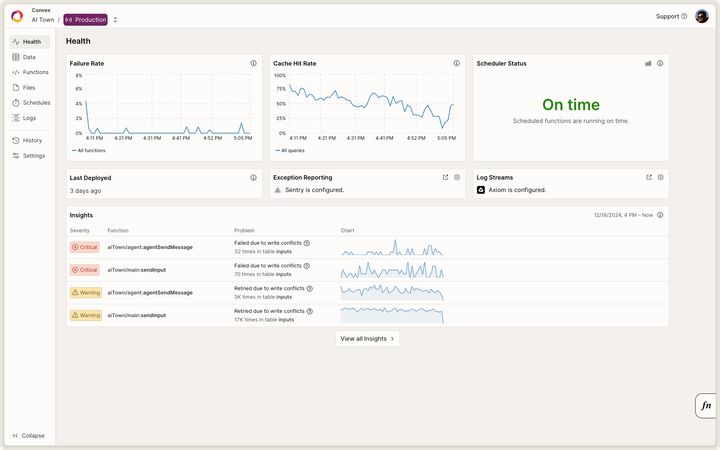
Task: Click the 70 times sparkline chart
Action: (392, 270)
